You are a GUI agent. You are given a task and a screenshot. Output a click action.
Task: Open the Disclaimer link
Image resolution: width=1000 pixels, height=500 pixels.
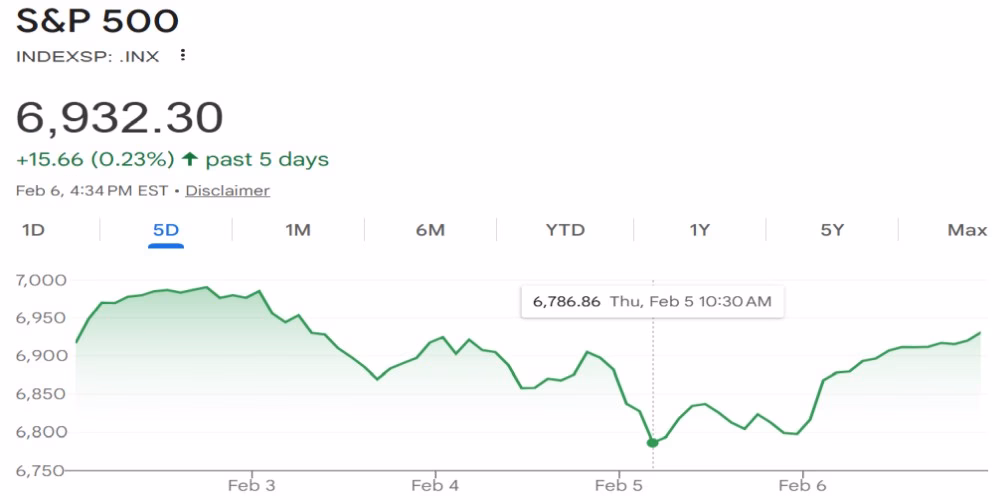pyautogui.click(x=227, y=190)
